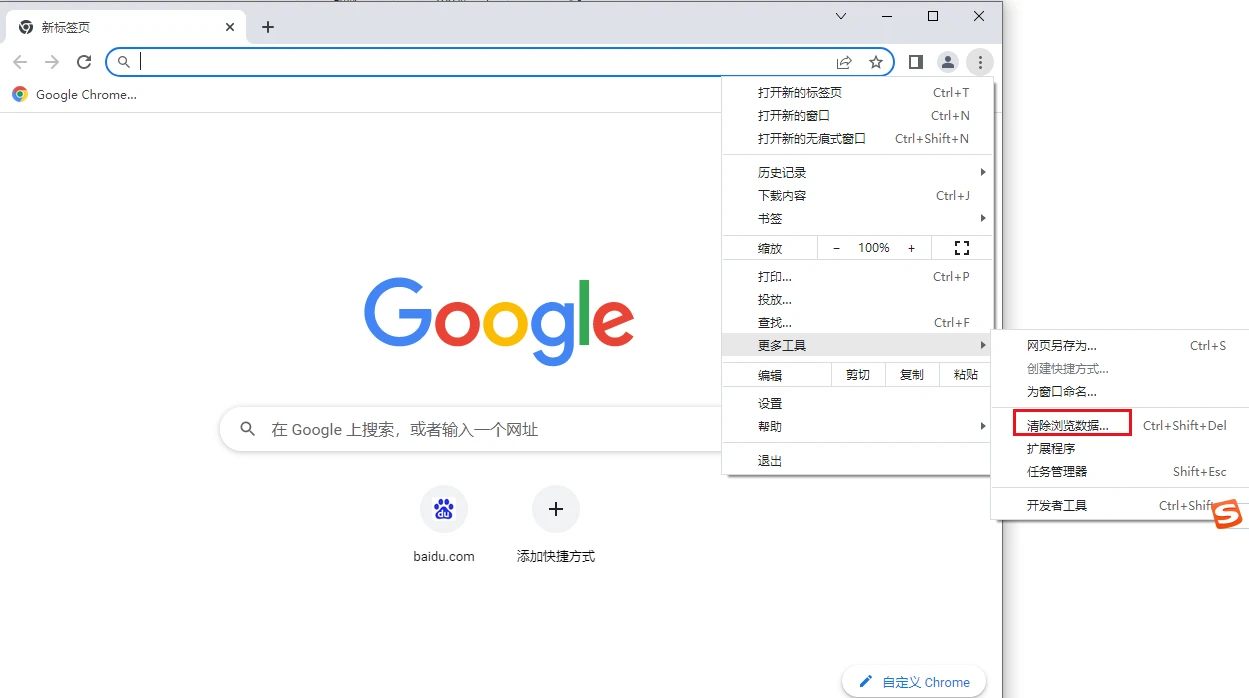Open 扩展程序 from submenu
The height and width of the screenshot is (698, 1249).
pos(1120,448)
